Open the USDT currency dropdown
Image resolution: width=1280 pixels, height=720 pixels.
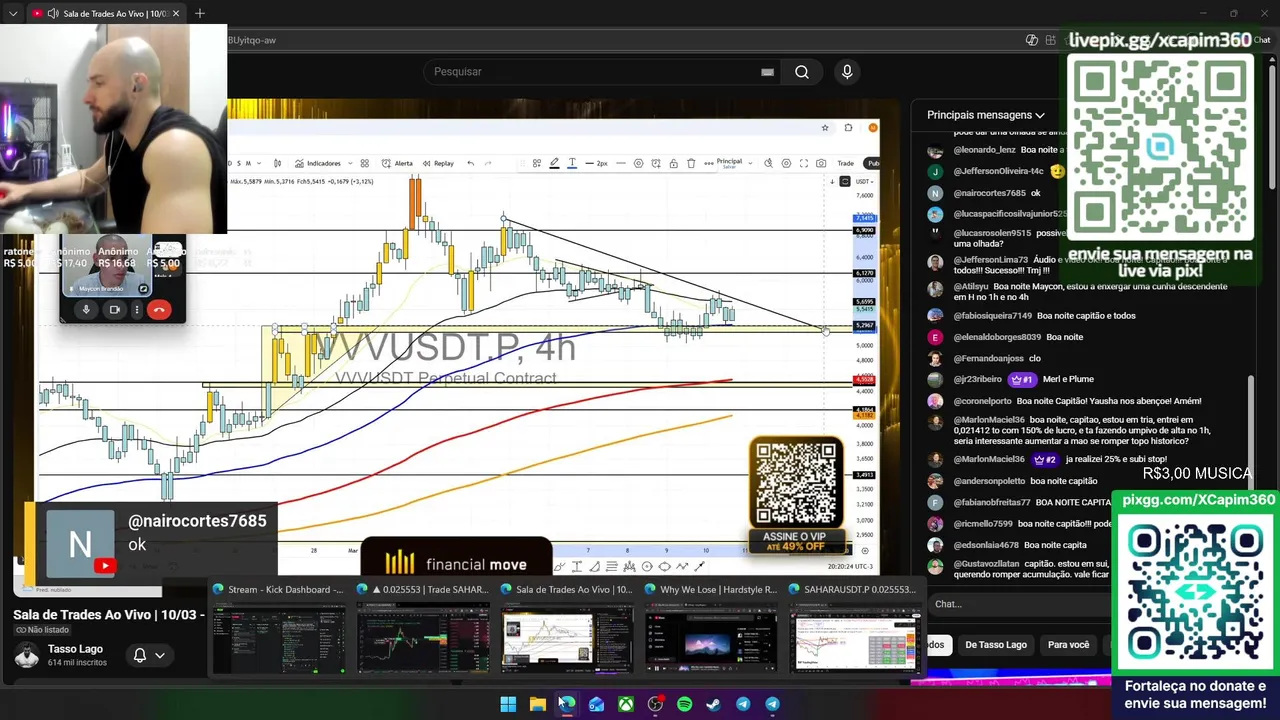[x=863, y=181]
